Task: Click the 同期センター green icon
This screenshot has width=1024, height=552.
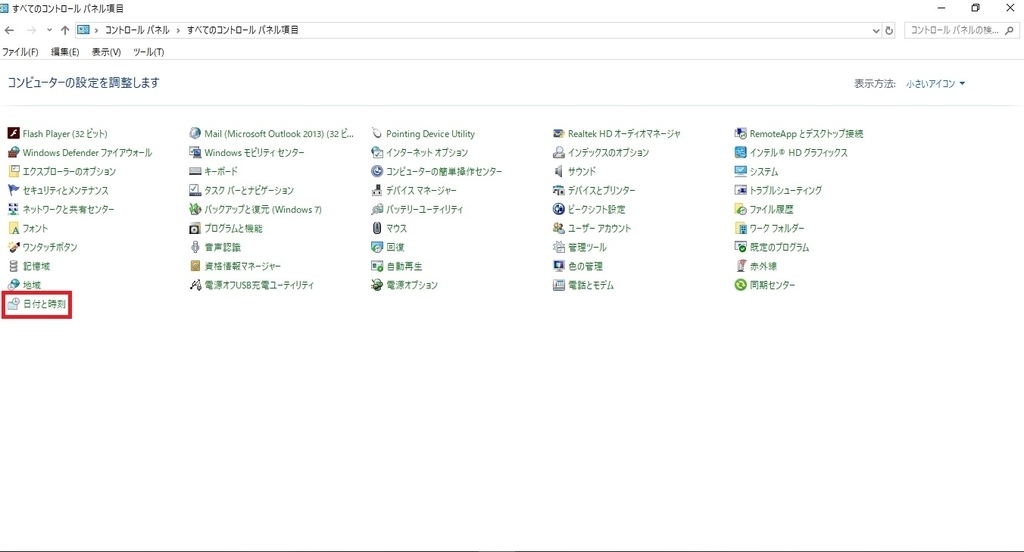Action: [740, 285]
